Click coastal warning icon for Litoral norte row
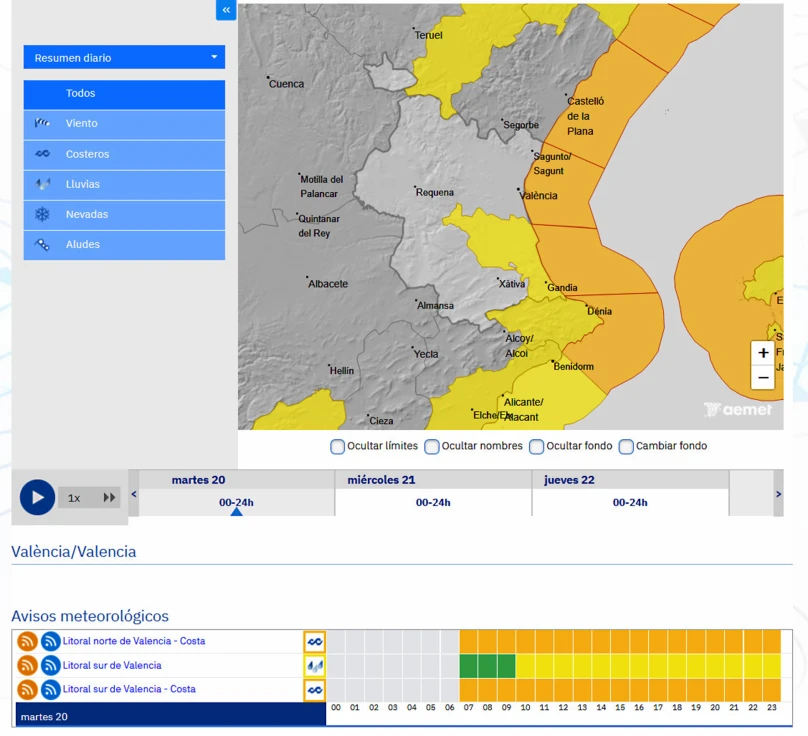Viewport: 808px width, 736px height. (315, 642)
